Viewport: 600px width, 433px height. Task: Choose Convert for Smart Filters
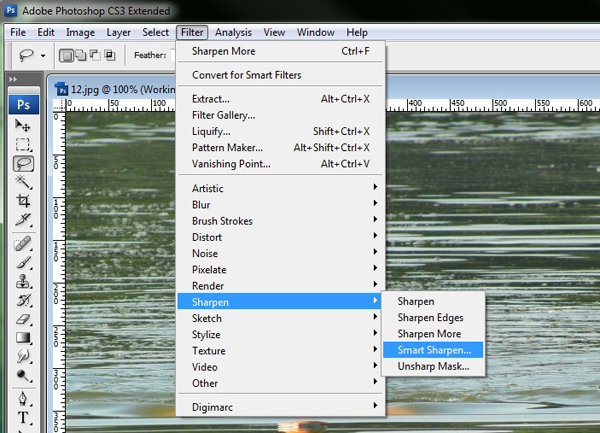280,75
